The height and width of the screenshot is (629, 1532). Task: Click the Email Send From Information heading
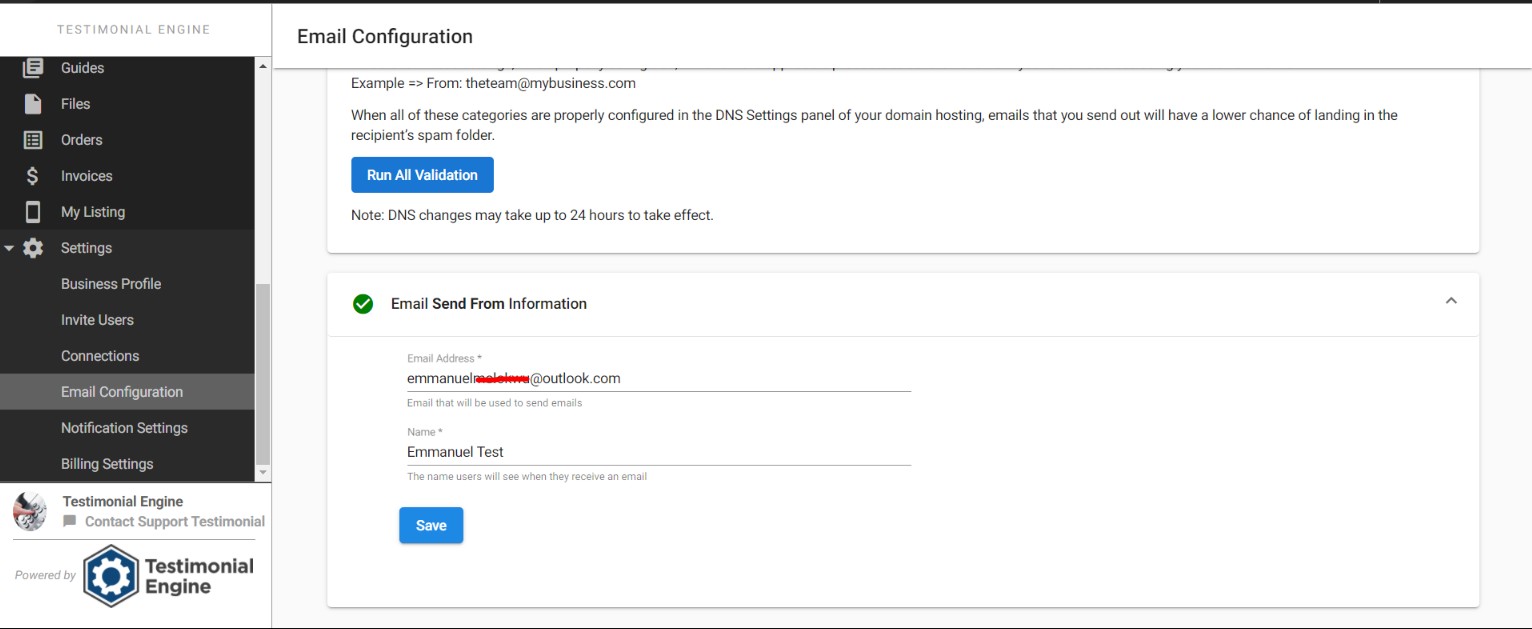(x=489, y=304)
